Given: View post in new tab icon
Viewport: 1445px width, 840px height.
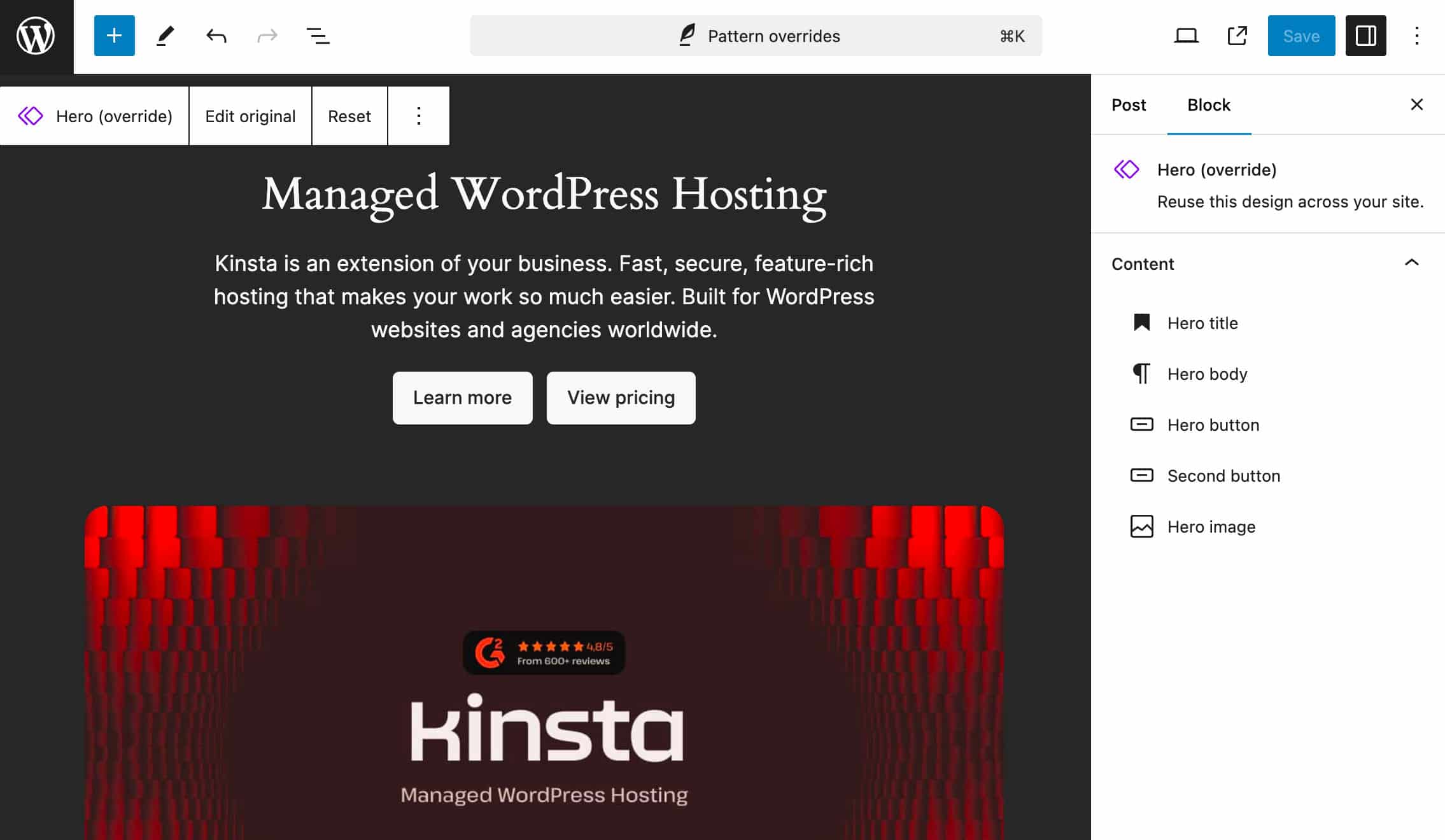Looking at the screenshot, I should click(1237, 36).
